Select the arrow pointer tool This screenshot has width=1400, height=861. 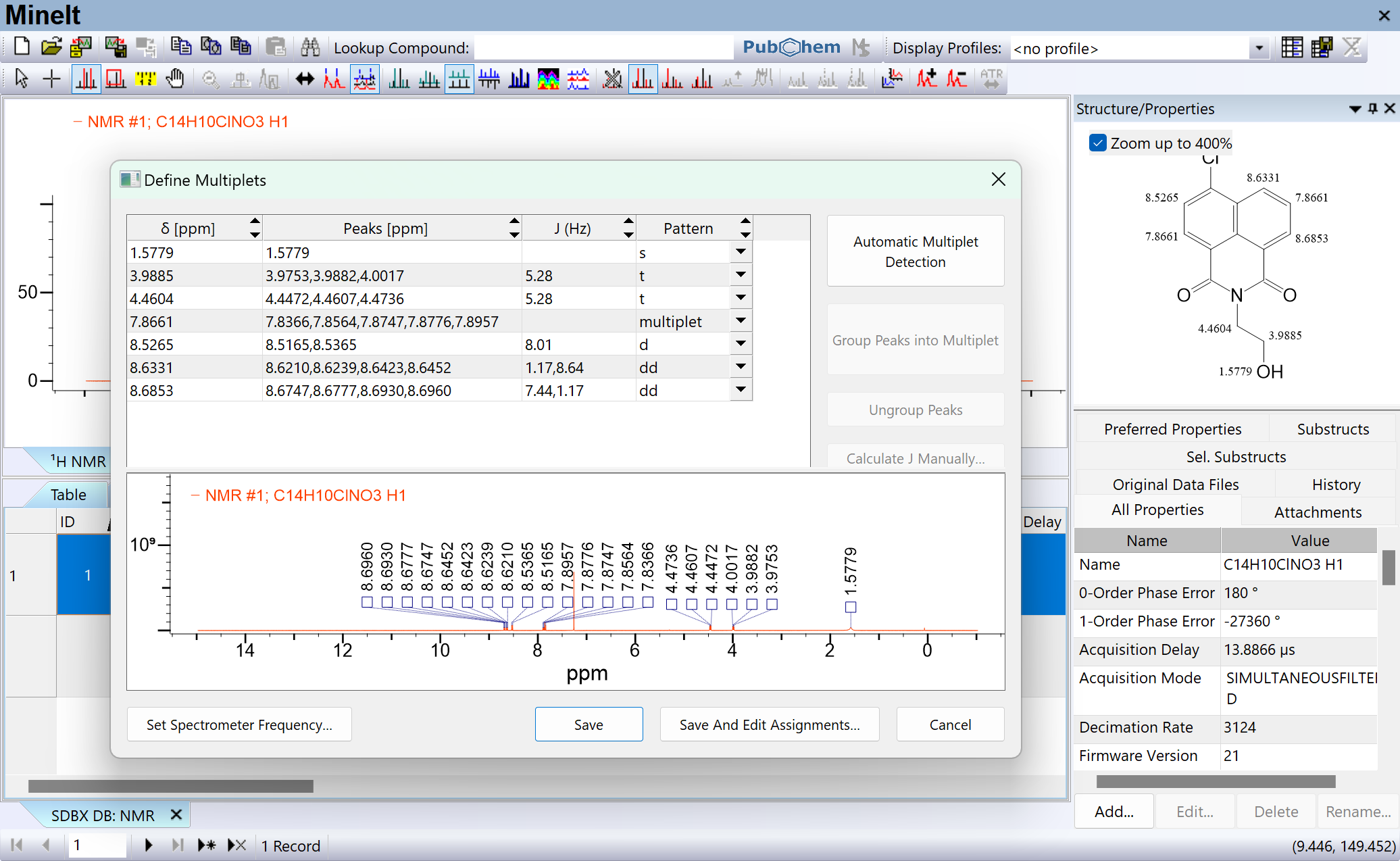21,79
